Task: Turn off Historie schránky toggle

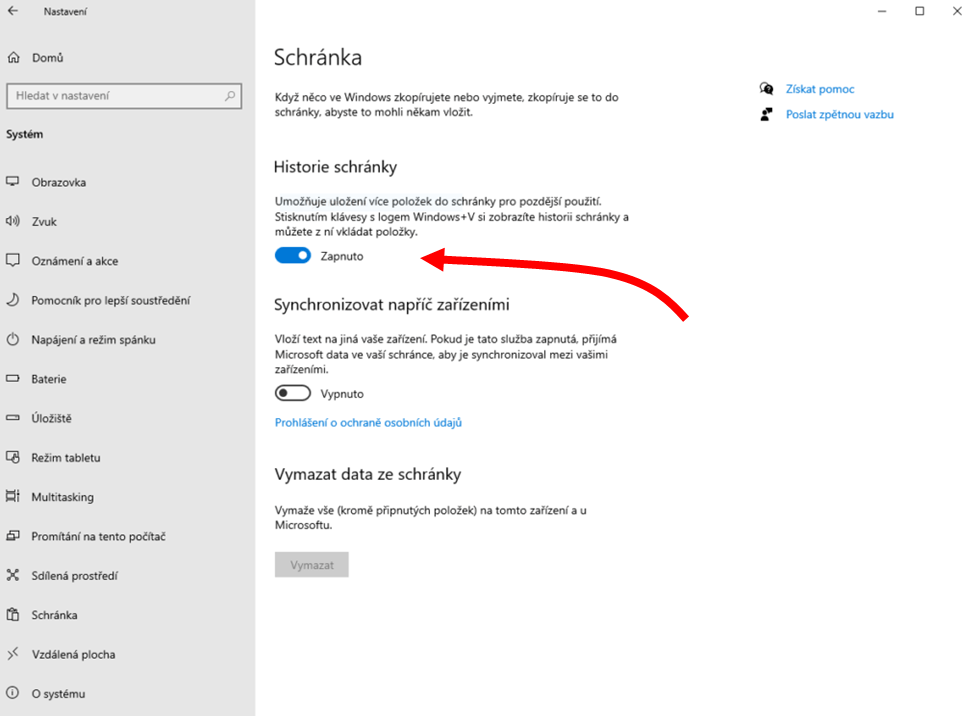Action: tap(293, 256)
